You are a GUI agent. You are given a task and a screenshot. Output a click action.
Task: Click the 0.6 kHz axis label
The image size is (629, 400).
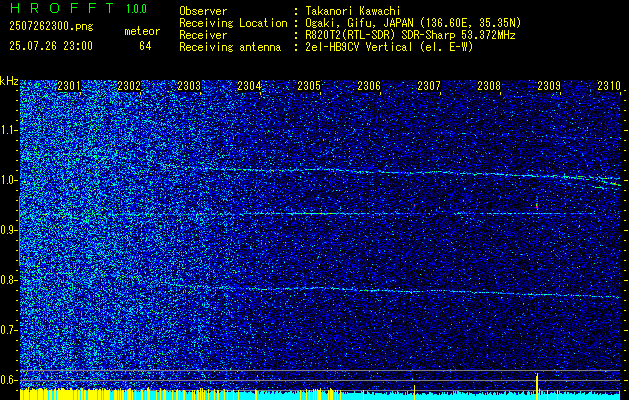(x=9, y=380)
